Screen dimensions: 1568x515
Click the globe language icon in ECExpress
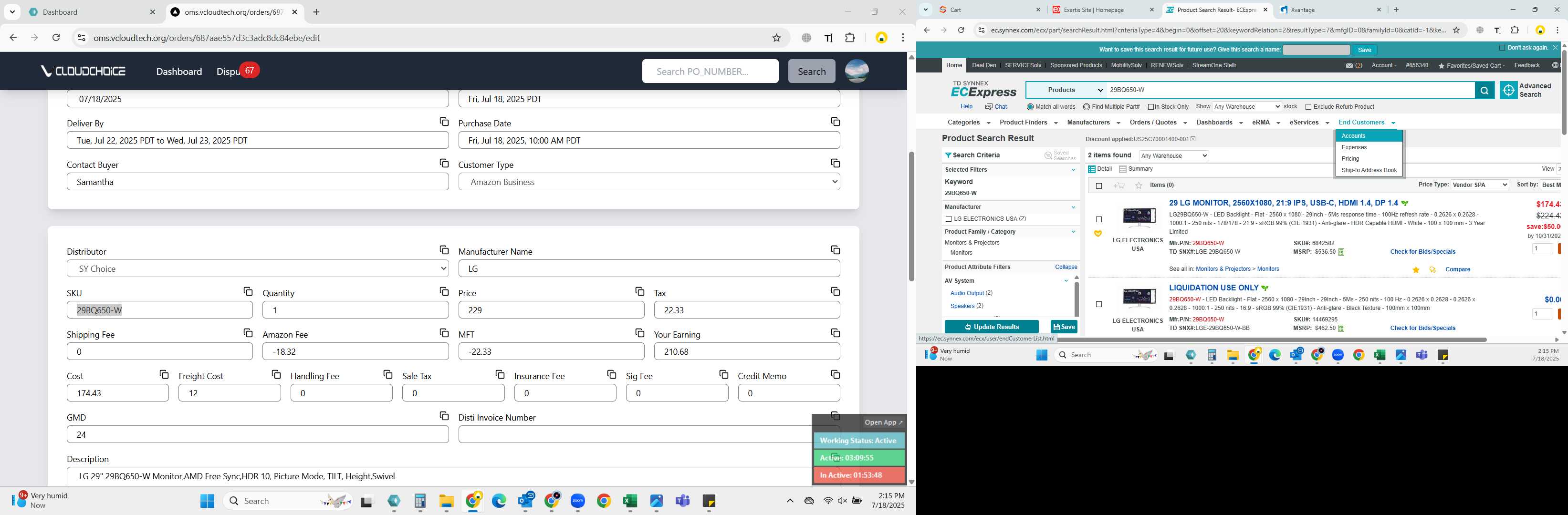1555,66
